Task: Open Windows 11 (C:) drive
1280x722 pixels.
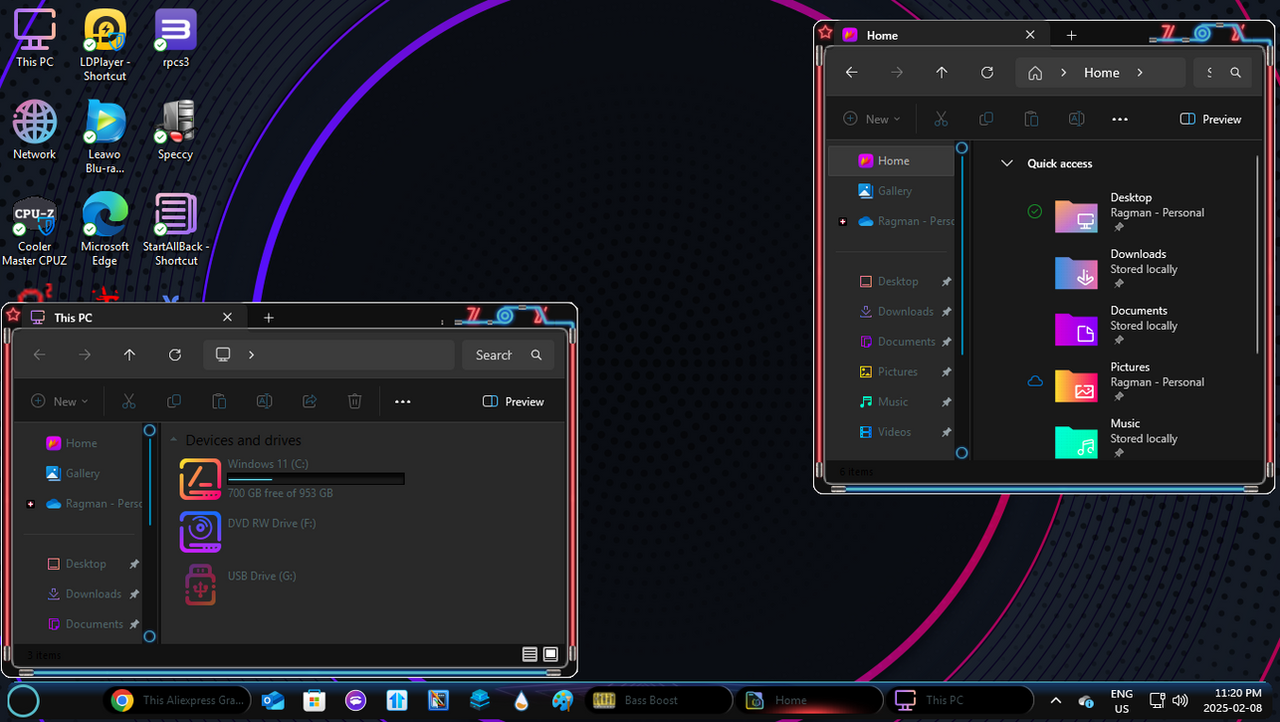Action: tap(292, 479)
